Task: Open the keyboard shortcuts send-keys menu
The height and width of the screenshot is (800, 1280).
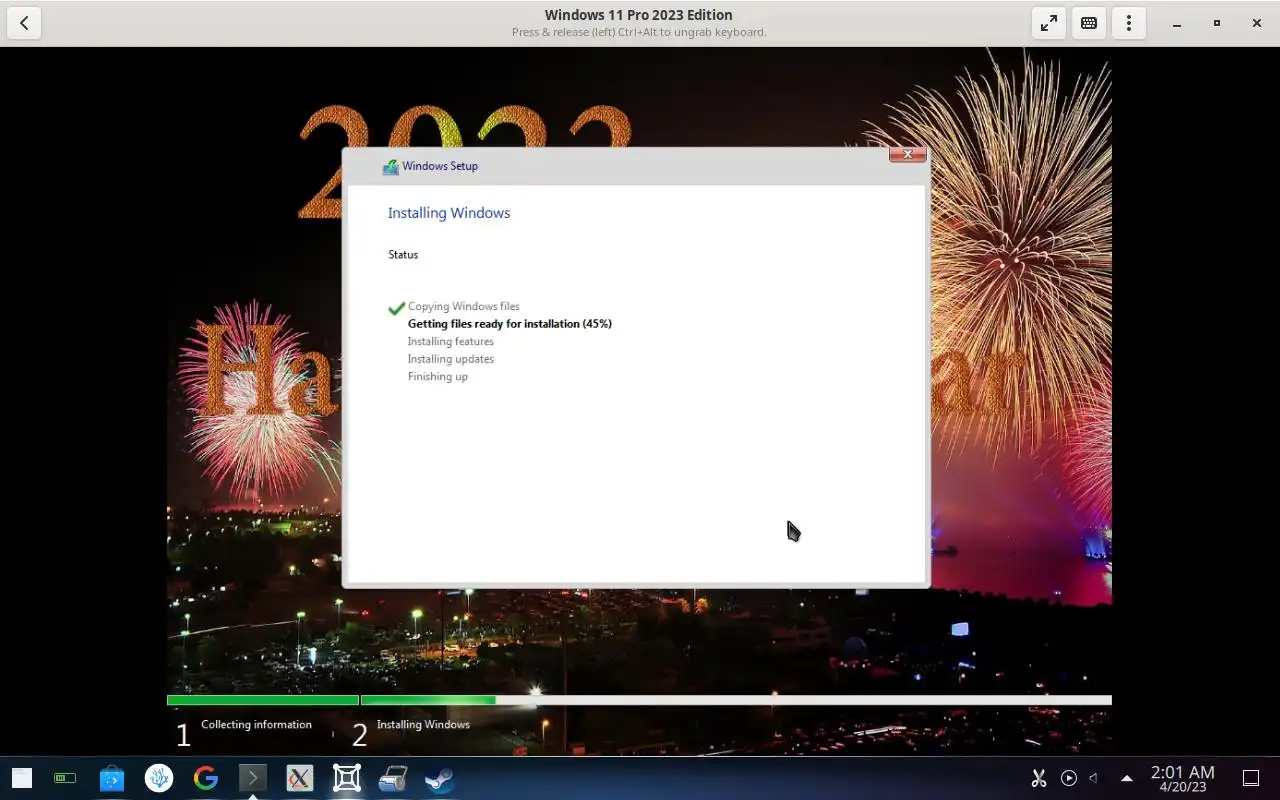Action: tap(1089, 23)
